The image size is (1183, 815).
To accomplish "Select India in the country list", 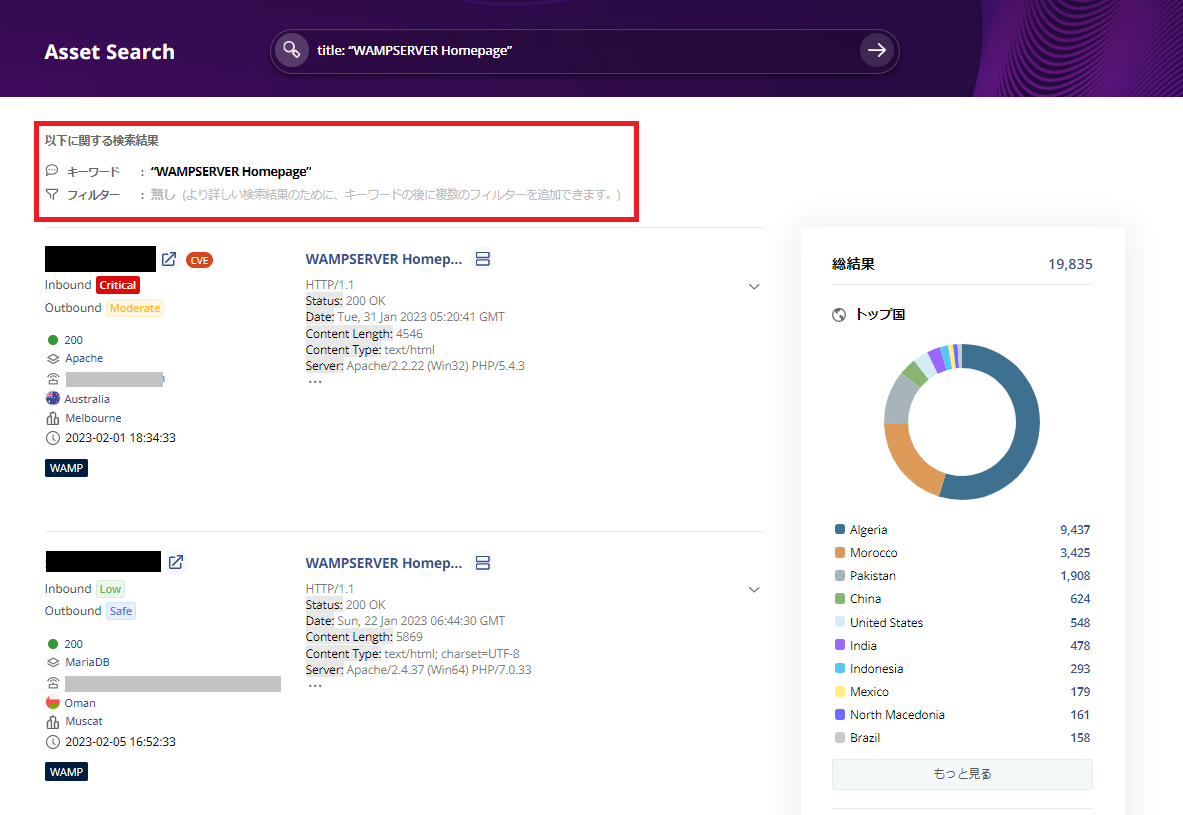I will (x=863, y=646).
